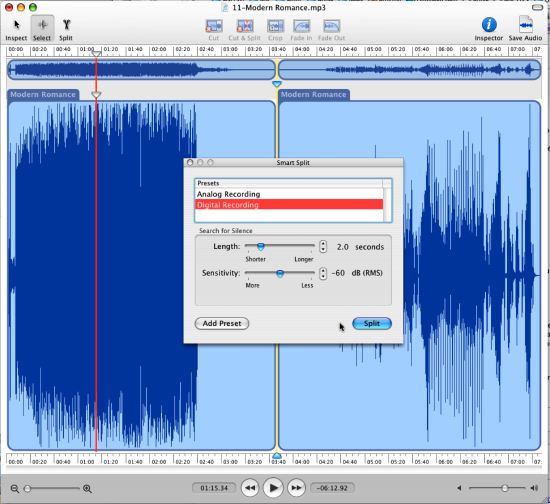Image resolution: width=550 pixels, height=504 pixels.
Task: Select the Digital Recording preset
Action: (x=289, y=204)
